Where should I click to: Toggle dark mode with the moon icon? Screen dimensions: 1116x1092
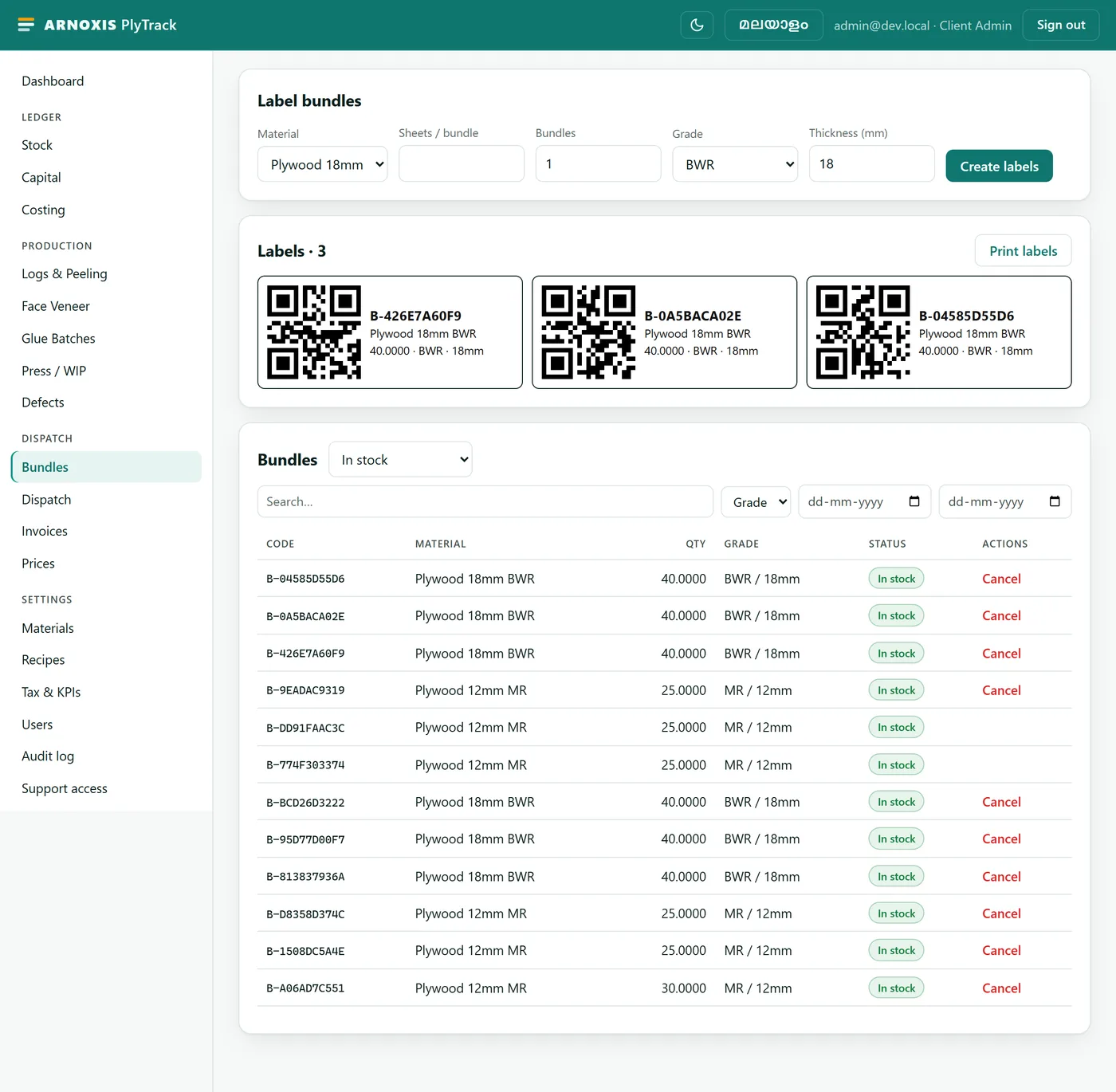pos(697,25)
